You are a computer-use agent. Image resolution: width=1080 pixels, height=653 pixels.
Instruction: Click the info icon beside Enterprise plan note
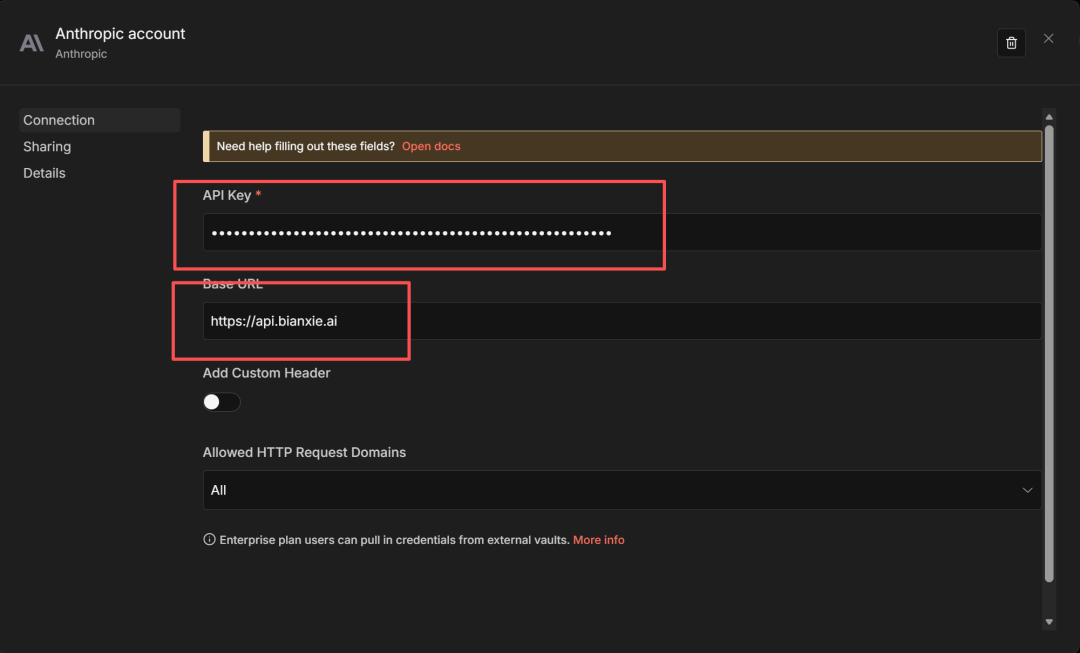[x=209, y=540]
